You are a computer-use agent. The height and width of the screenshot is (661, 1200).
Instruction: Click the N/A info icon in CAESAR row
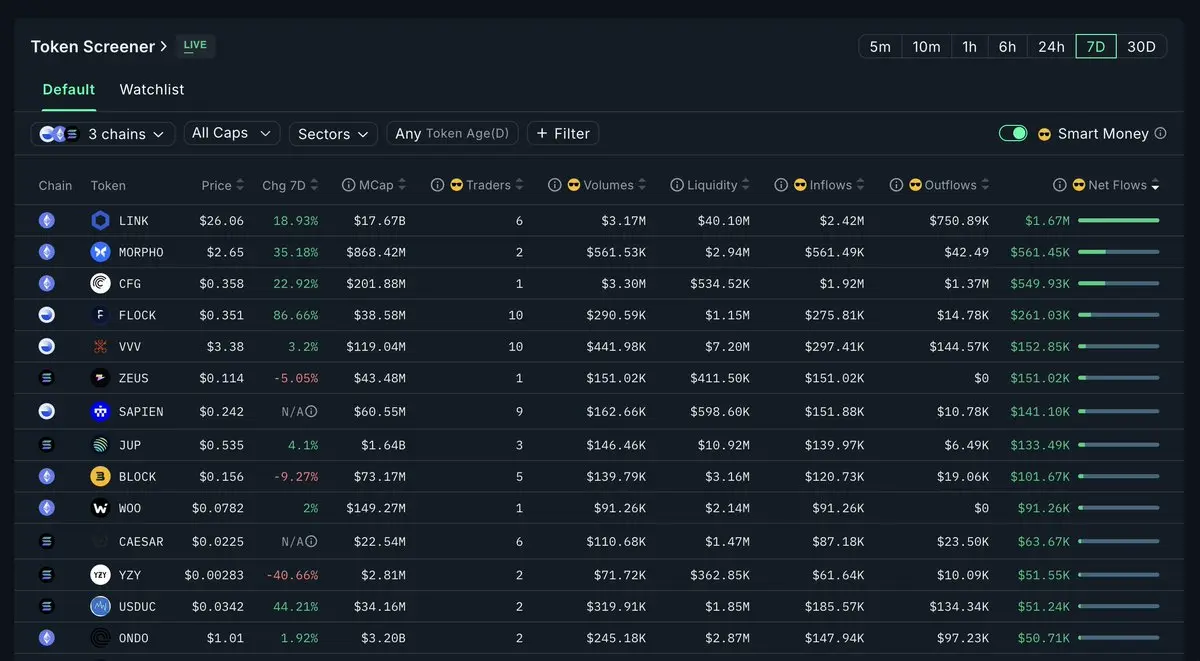click(311, 541)
